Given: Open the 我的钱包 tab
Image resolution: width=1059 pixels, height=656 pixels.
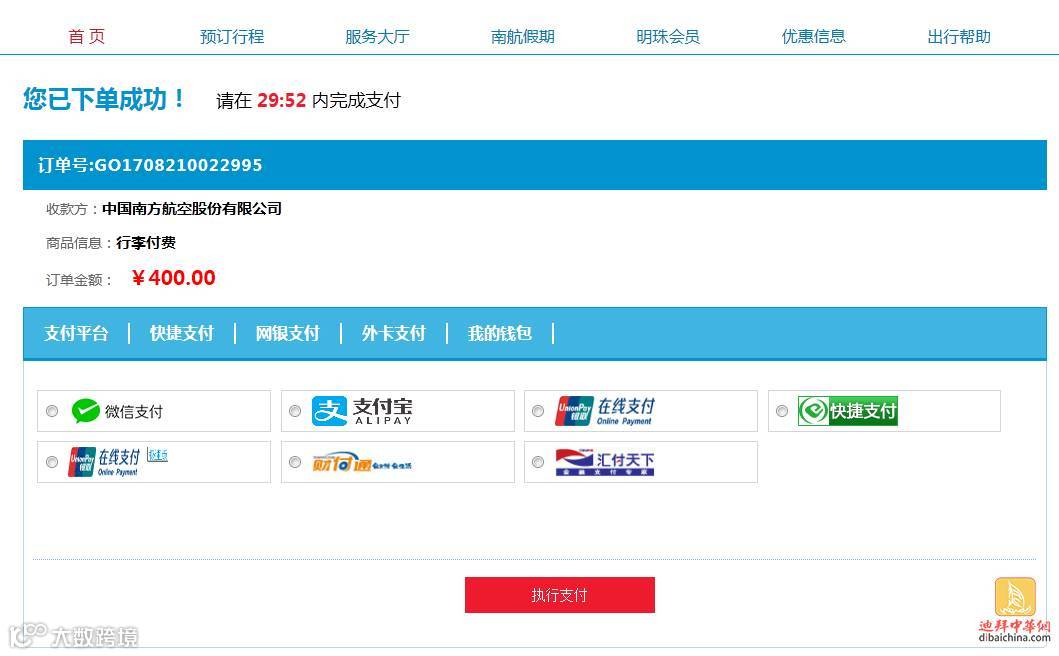Looking at the screenshot, I should (x=500, y=333).
